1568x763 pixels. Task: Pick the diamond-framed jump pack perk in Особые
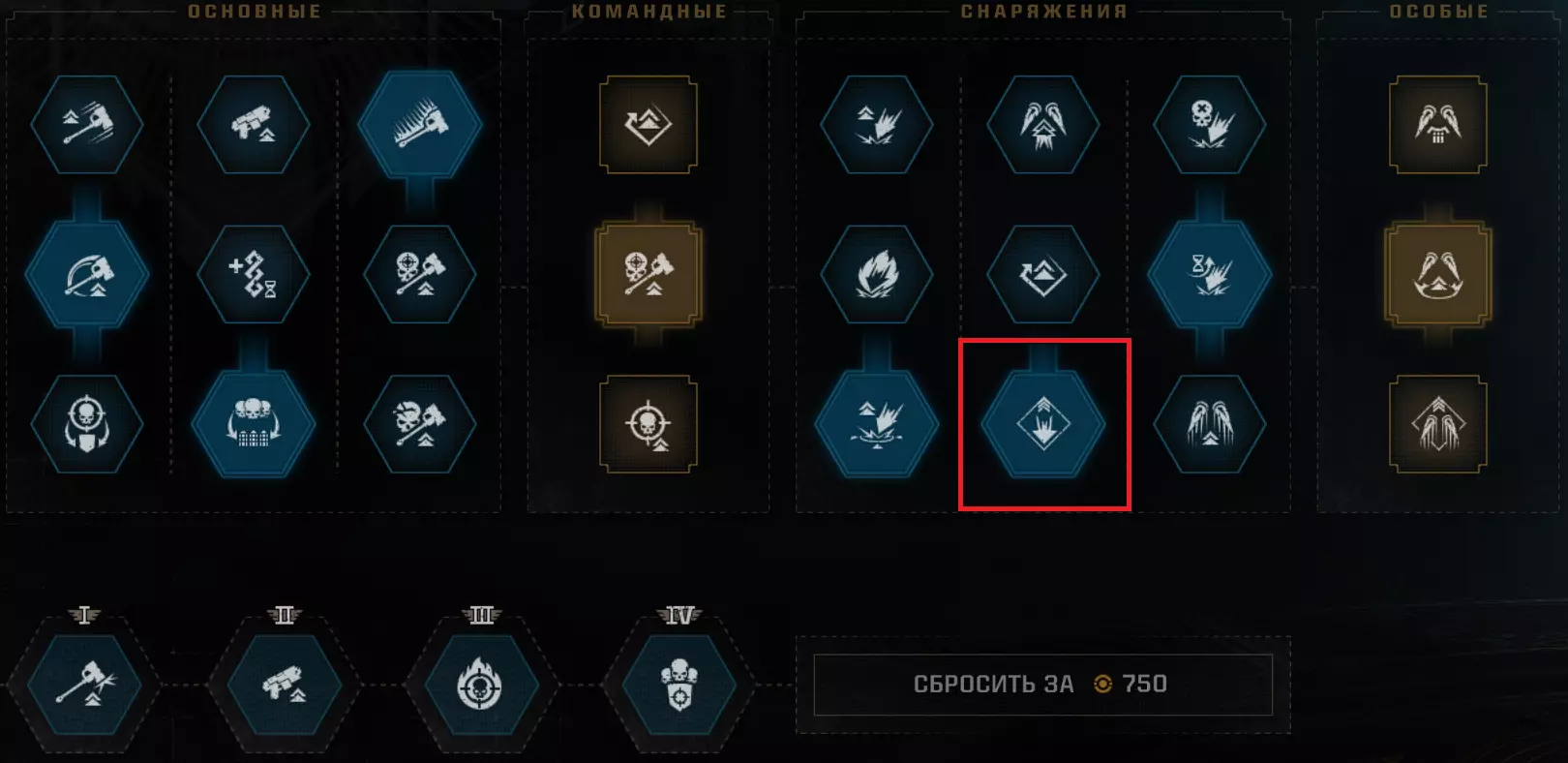tap(1438, 424)
